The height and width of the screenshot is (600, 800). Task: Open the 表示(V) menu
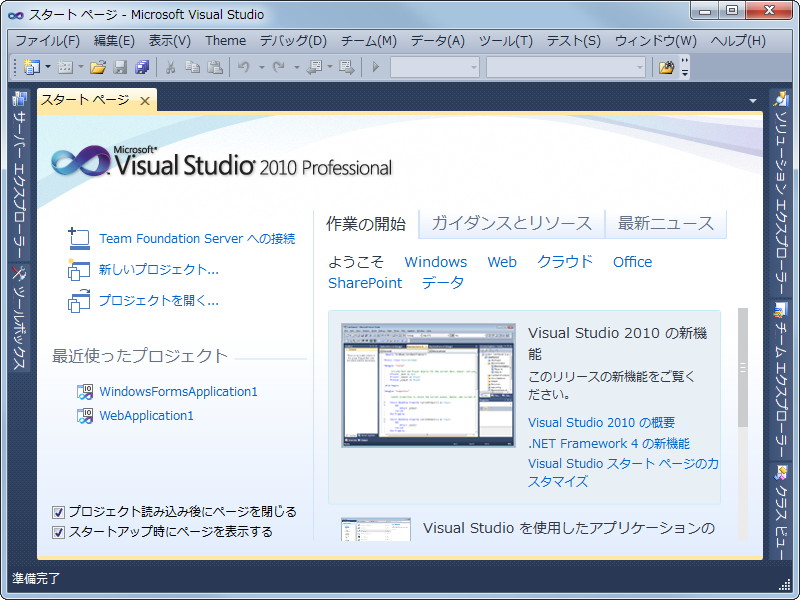pyautogui.click(x=169, y=41)
